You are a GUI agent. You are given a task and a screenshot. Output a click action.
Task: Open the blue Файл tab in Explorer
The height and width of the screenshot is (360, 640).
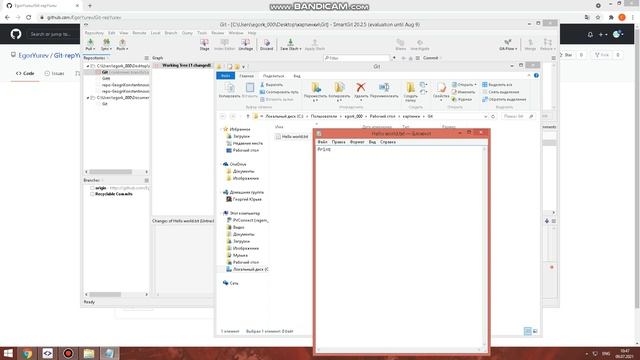pyautogui.click(x=225, y=76)
